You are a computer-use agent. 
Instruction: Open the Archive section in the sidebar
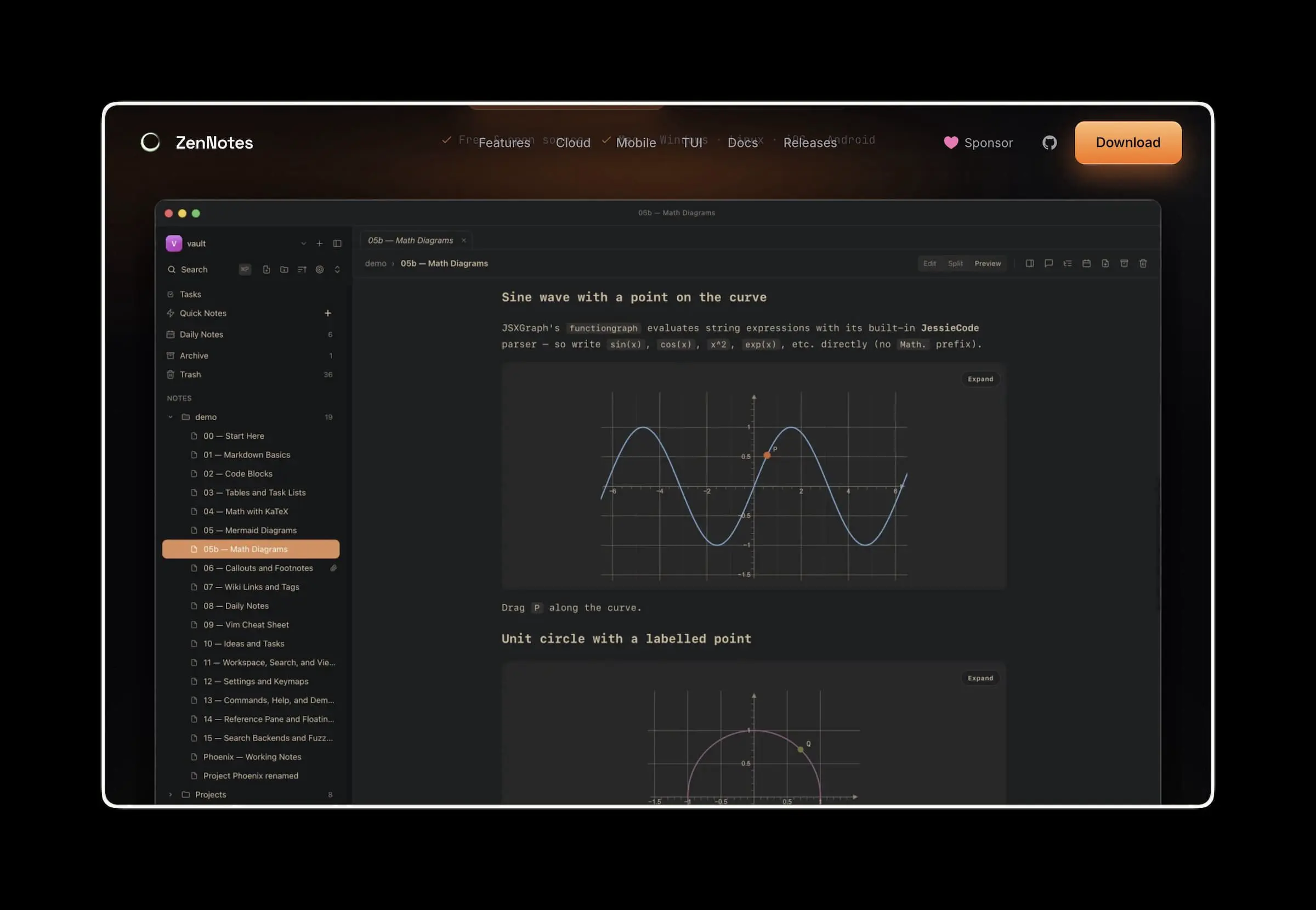pos(251,355)
